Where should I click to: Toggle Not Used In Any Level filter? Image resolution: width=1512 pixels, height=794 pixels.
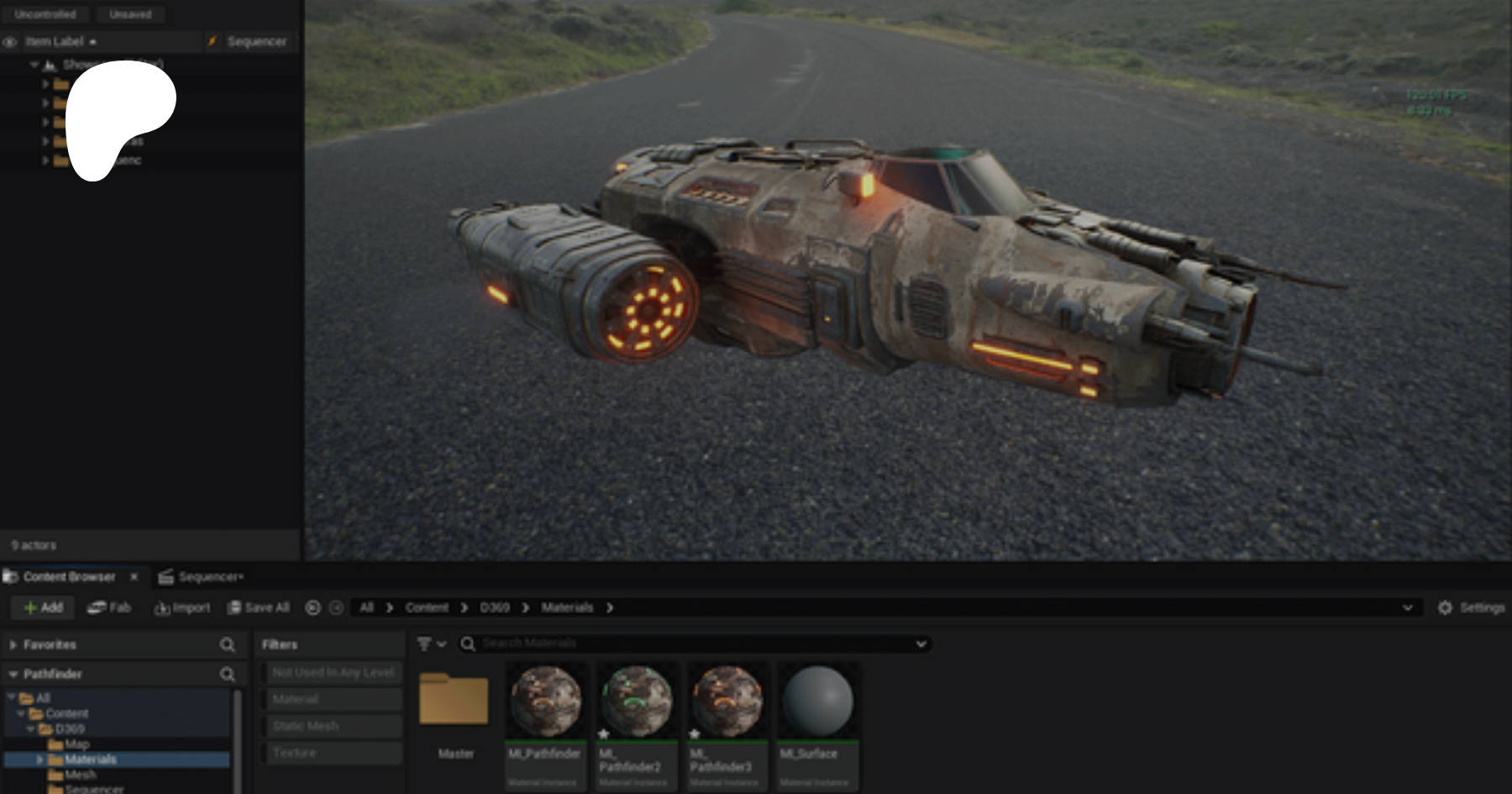click(333, 672)
